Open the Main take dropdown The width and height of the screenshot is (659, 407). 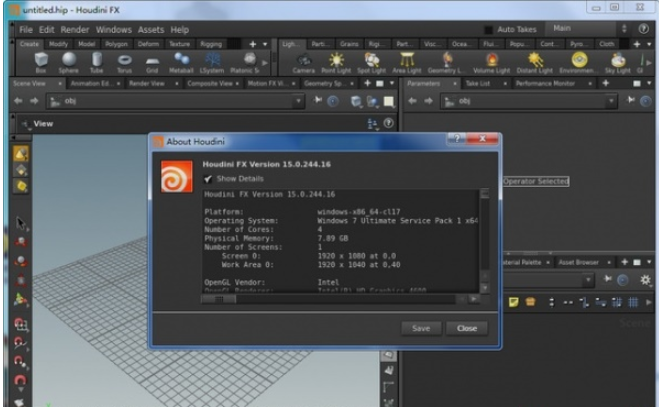pos(586,29)
